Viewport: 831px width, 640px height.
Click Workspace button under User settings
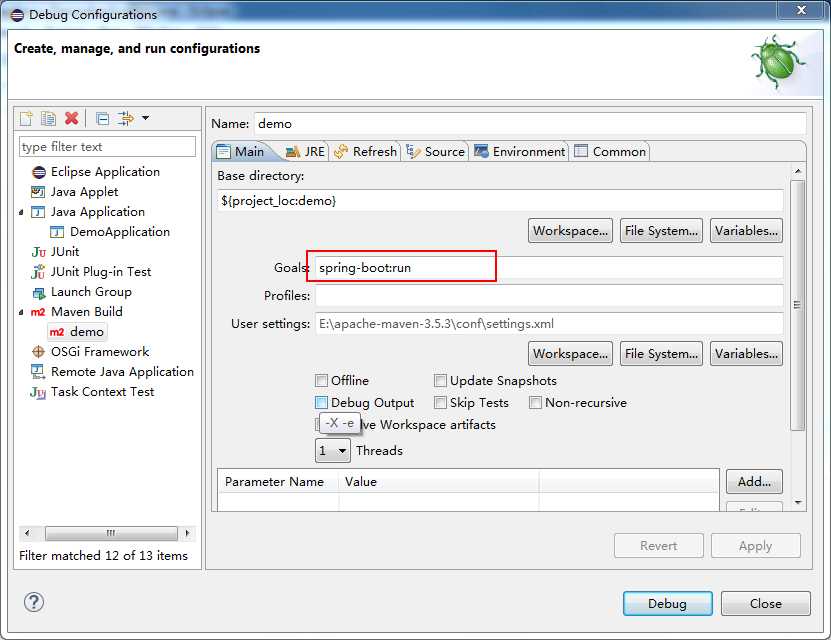click(x=570, y=354)
